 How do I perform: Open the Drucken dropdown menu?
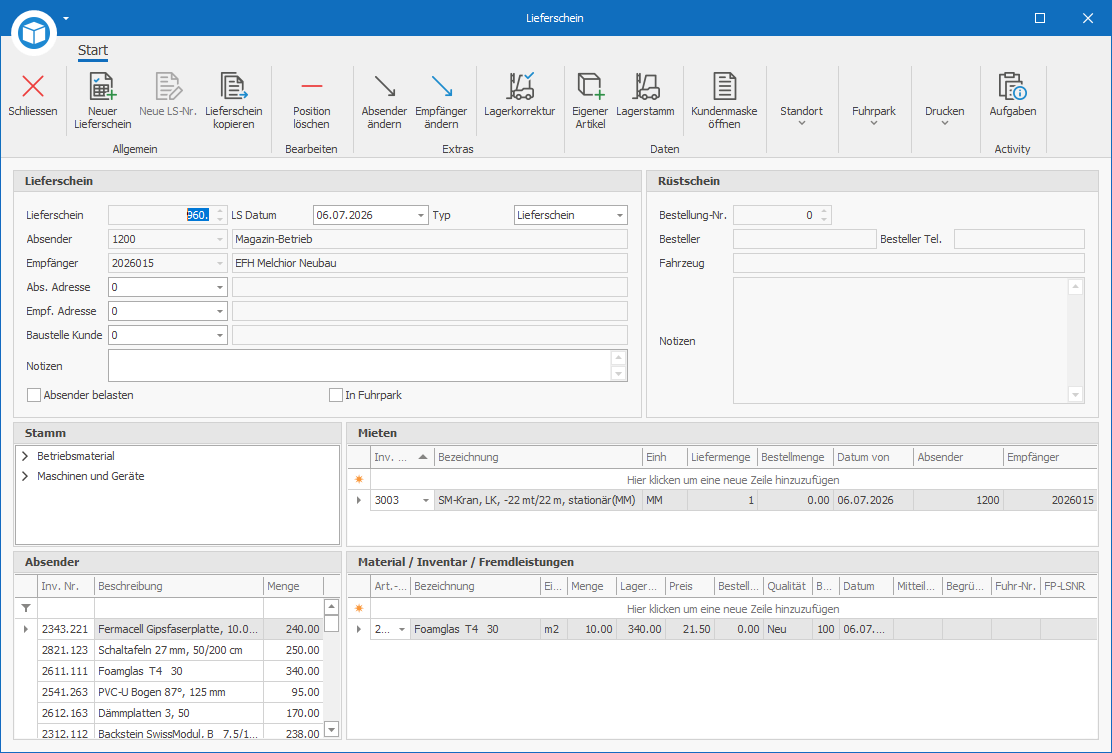tap(945, 116)
